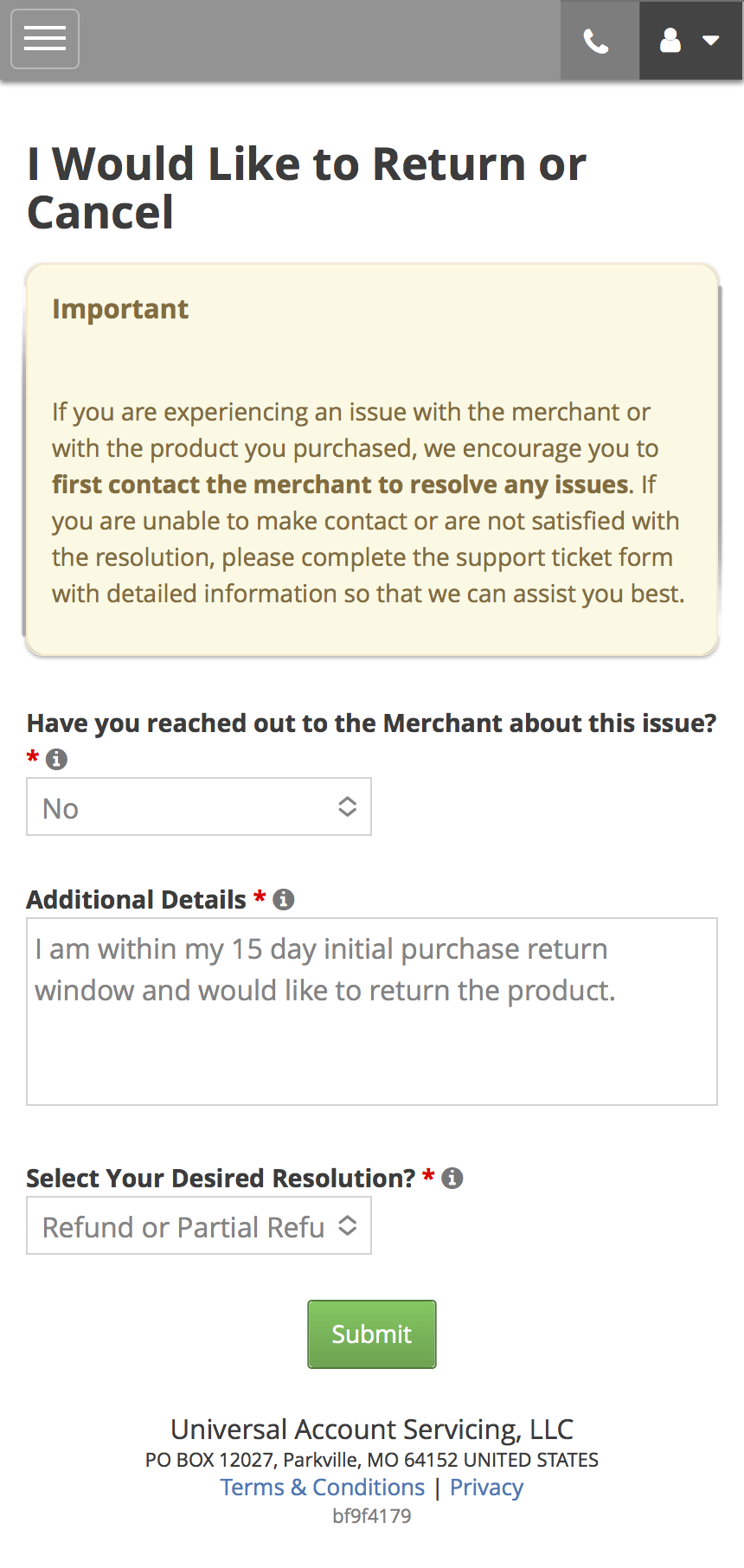Viewport: 744px width, 1568px height.
Task: Show info tooltip for Desired Resolution
Action: pyautogui.click(x=452, y=1179)
